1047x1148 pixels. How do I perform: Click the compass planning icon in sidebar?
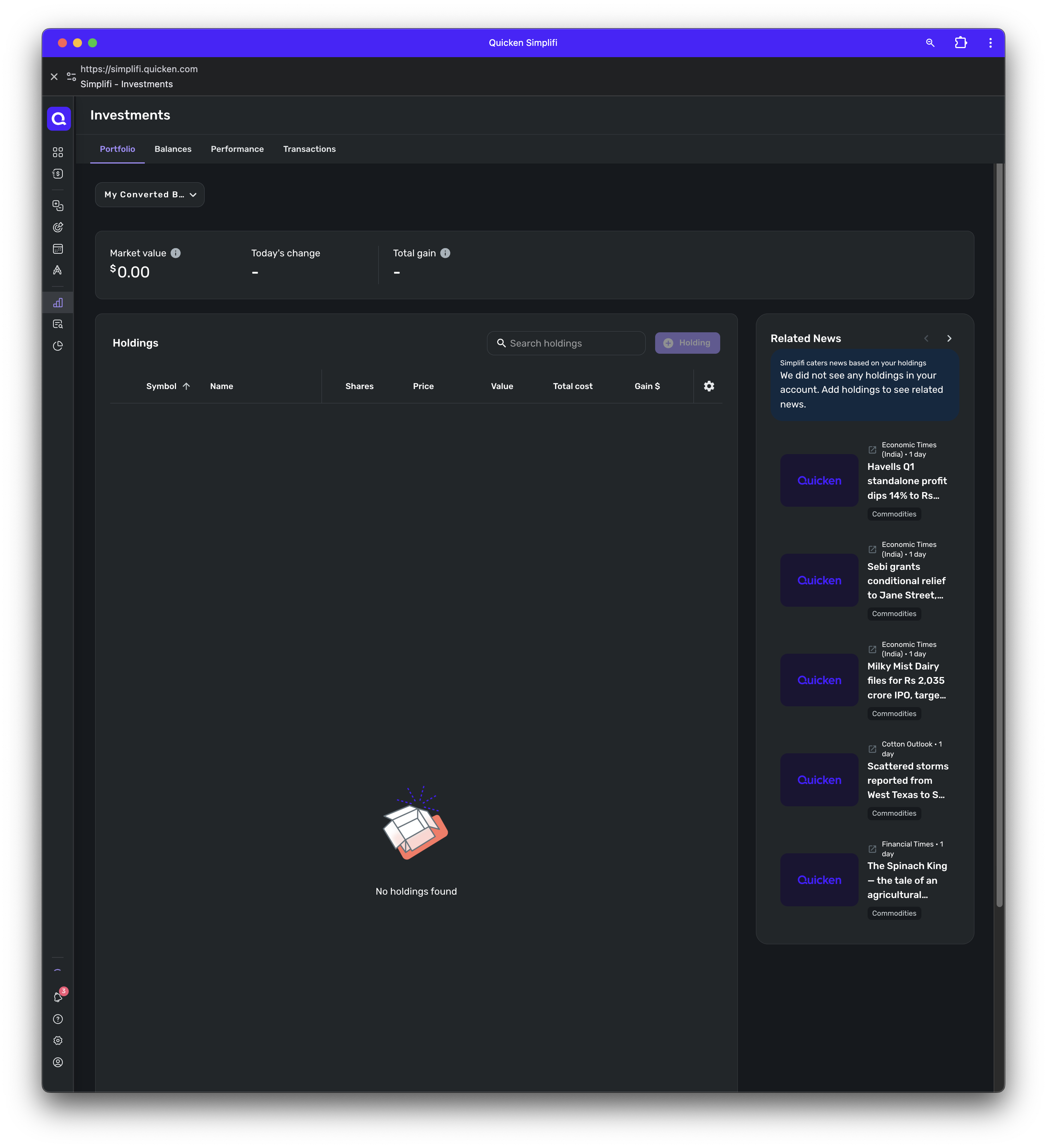point(58,271)
